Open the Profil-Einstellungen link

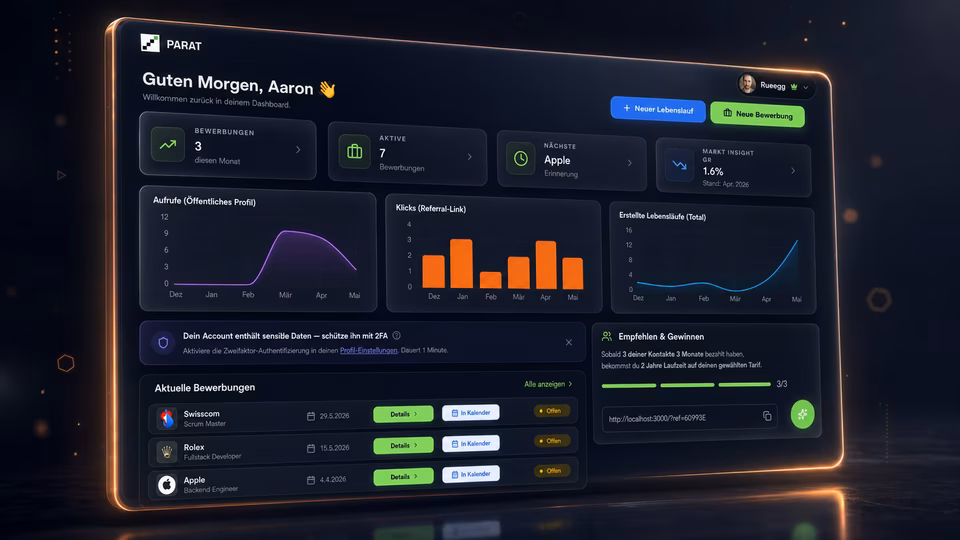point(369,350)
